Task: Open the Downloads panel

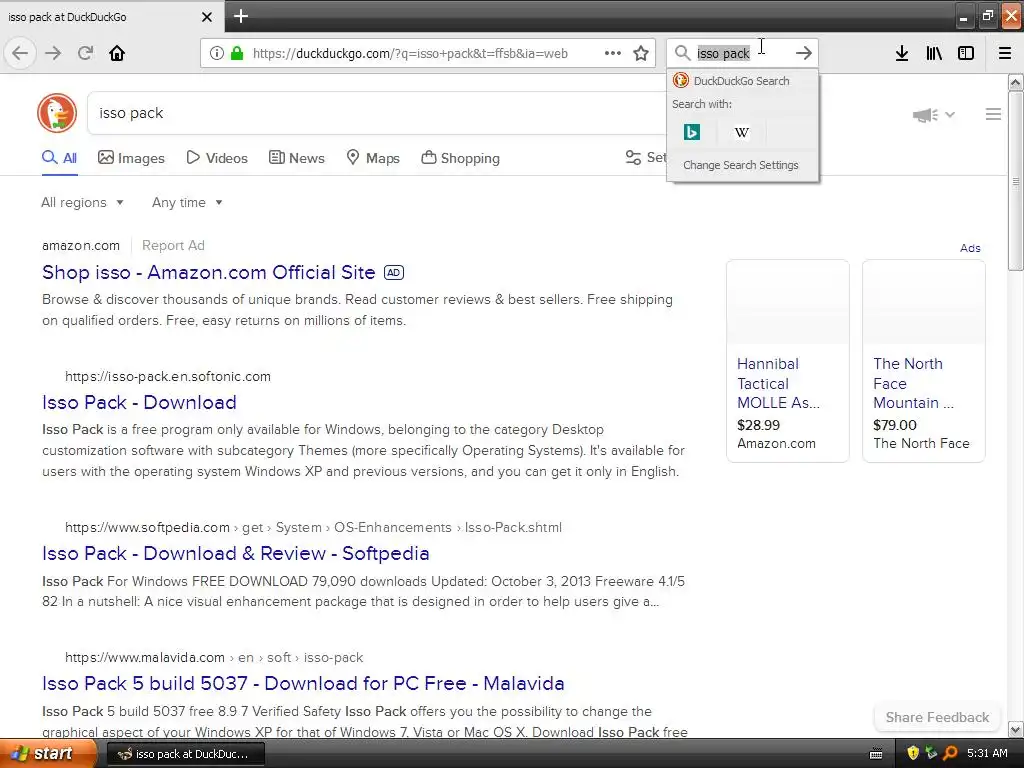Action: [902, 53]
